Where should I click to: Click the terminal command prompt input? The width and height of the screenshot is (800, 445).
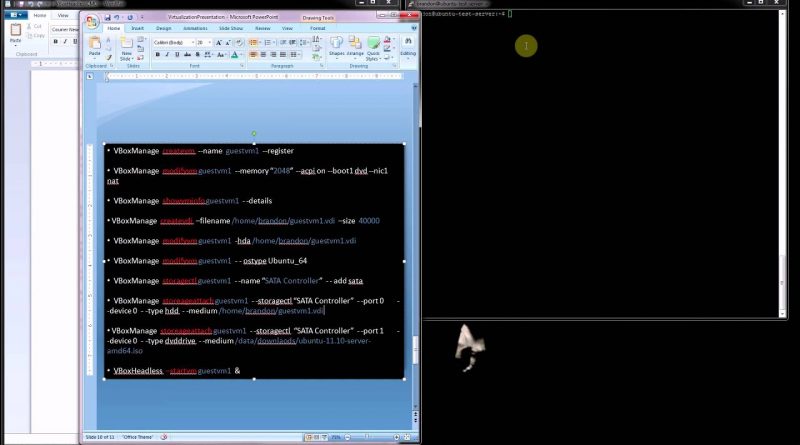coord(510,14)
